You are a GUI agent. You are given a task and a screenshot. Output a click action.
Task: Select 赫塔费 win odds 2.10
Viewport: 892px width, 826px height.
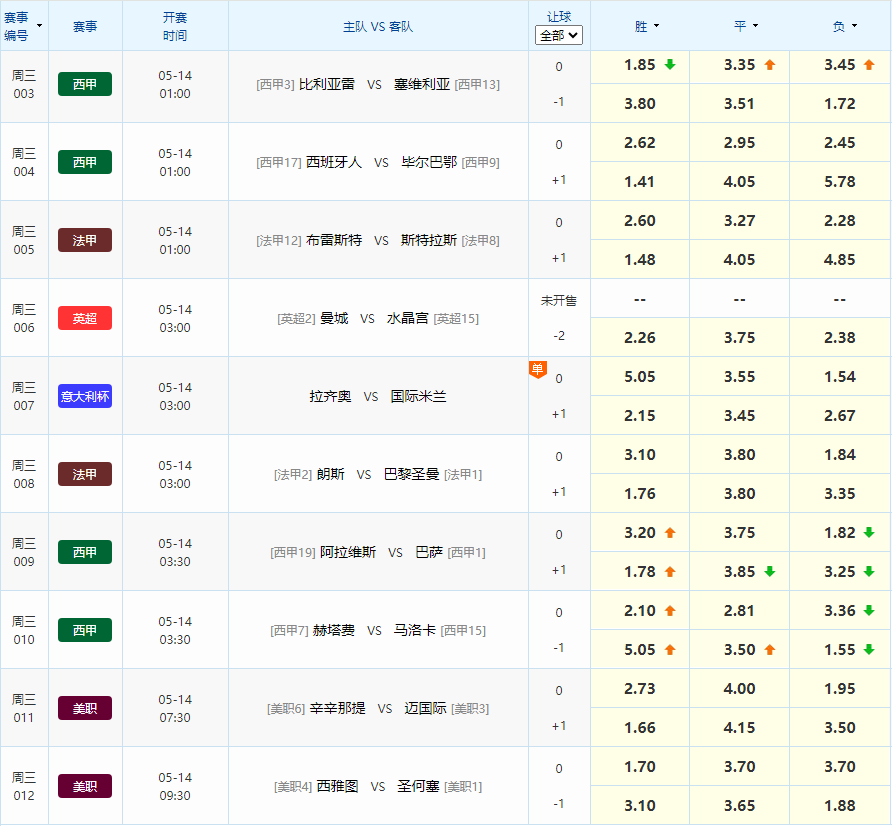640,610
